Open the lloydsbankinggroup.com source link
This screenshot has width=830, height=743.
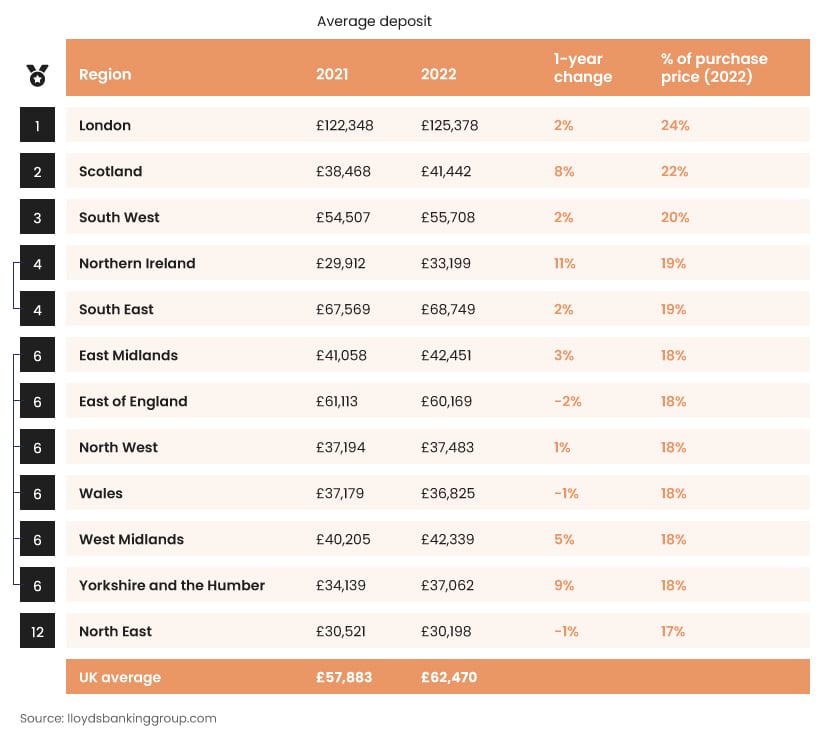118,718
